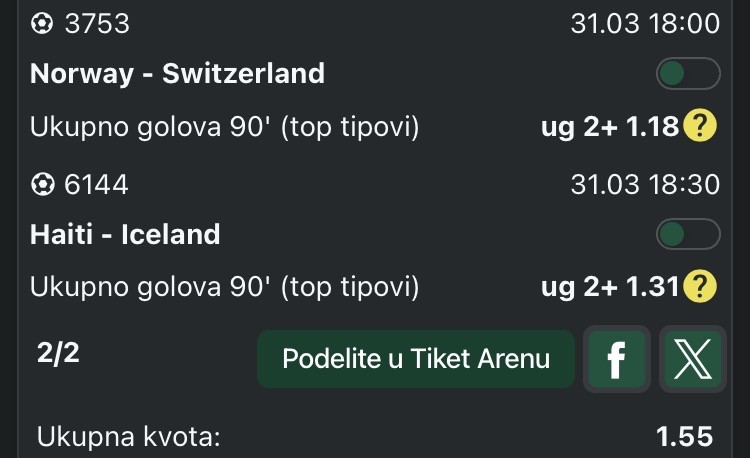750x458 pixels.
Task: Select the ug 2+ 1.18 odds
Action: coord(609,126)
